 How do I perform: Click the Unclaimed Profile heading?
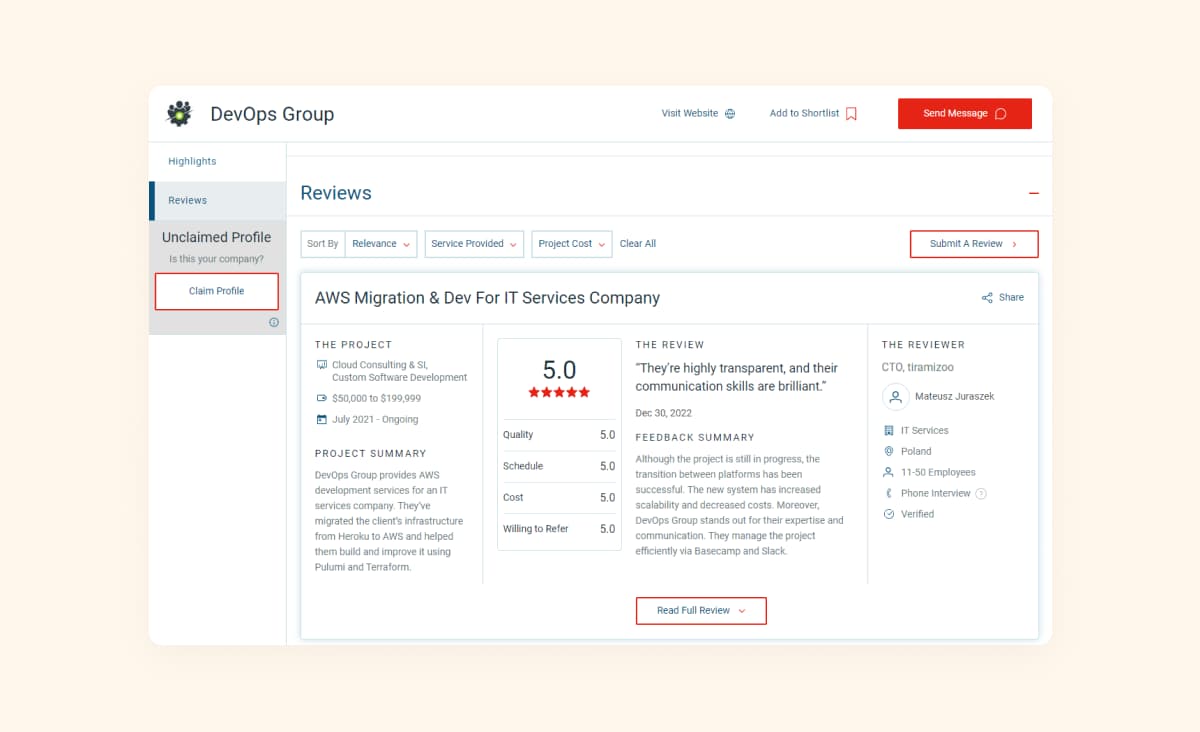[216, 238]
